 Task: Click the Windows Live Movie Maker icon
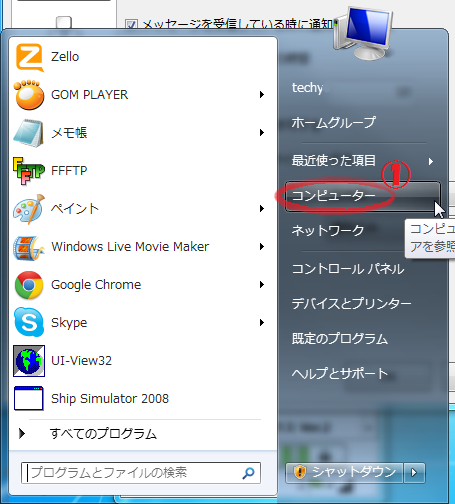28,247
